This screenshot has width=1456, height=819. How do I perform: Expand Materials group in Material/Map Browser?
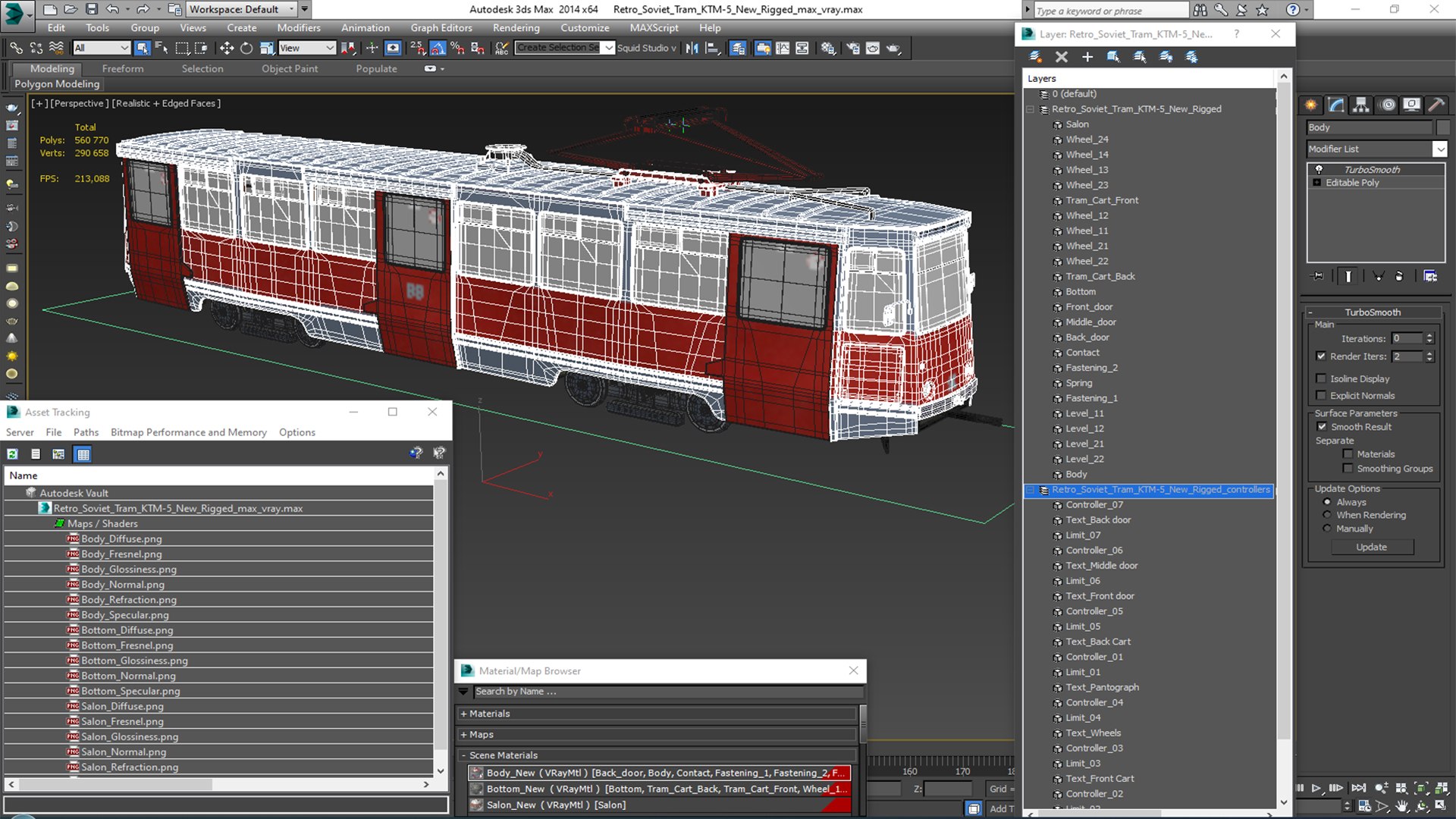tap(463, 714)
